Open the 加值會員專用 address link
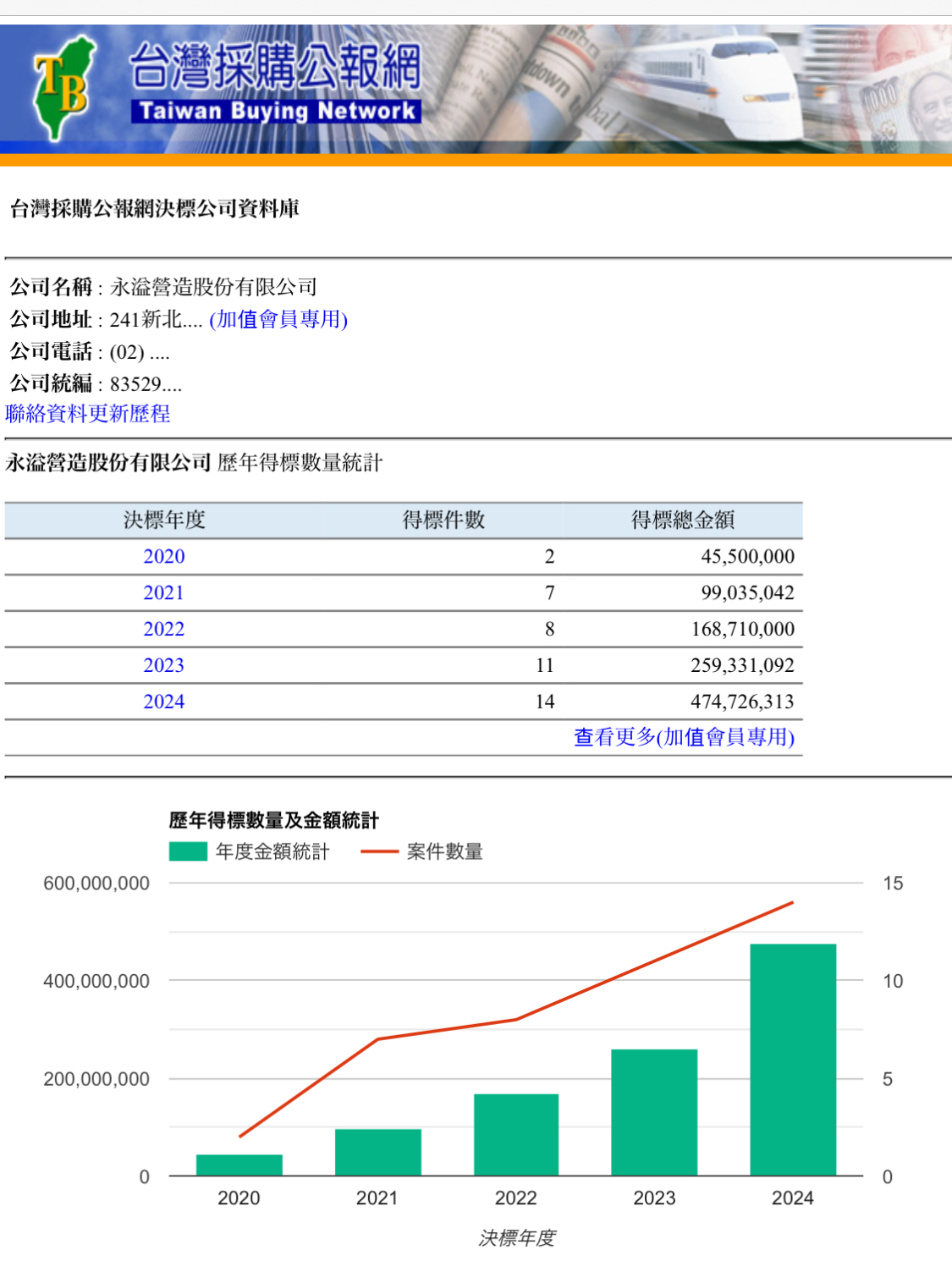952x1272 pixels. (x=278, y=319)
